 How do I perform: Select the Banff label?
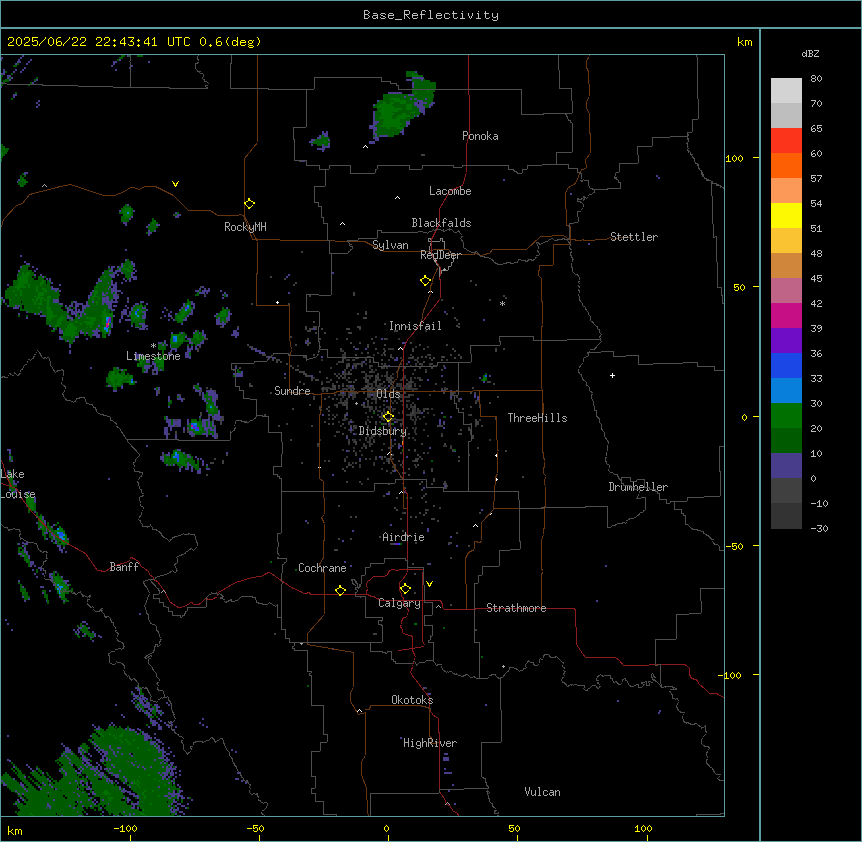124,567
